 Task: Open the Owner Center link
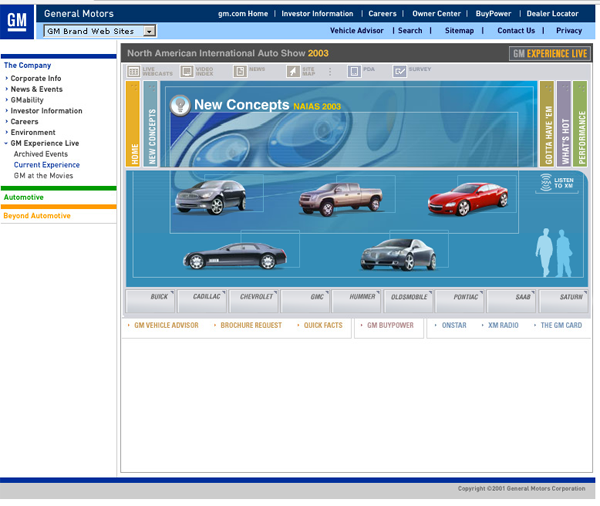pyautogui.click(x=436, y=14)
